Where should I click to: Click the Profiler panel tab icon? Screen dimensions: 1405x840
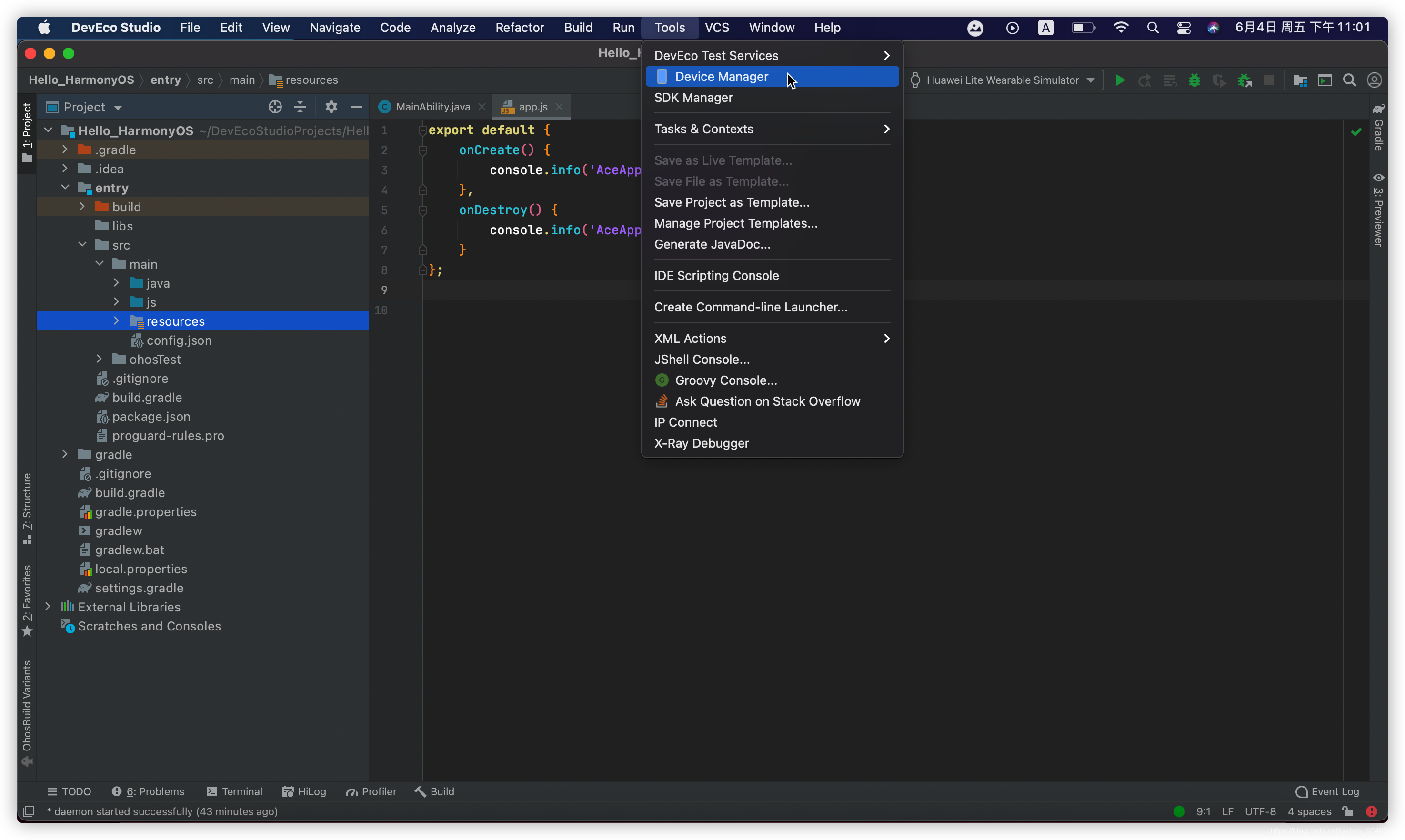[349, 791]
